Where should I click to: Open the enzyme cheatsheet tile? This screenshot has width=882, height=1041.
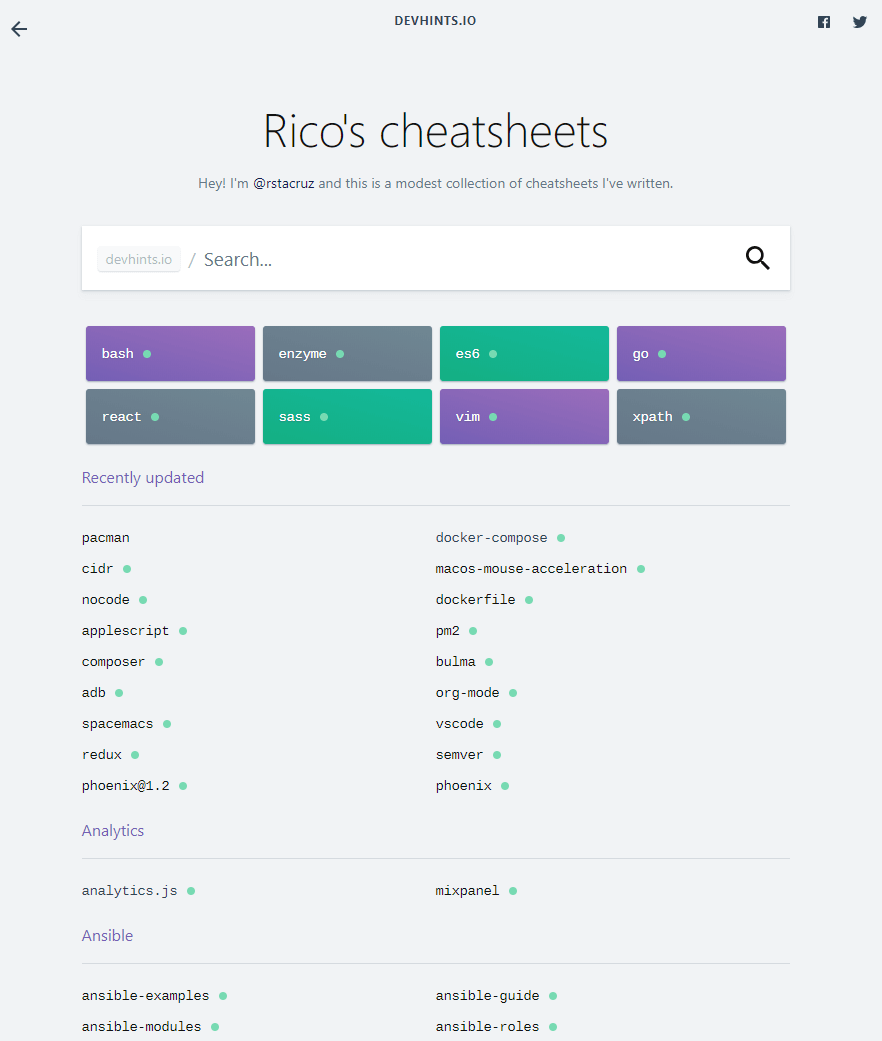[347, 353]
